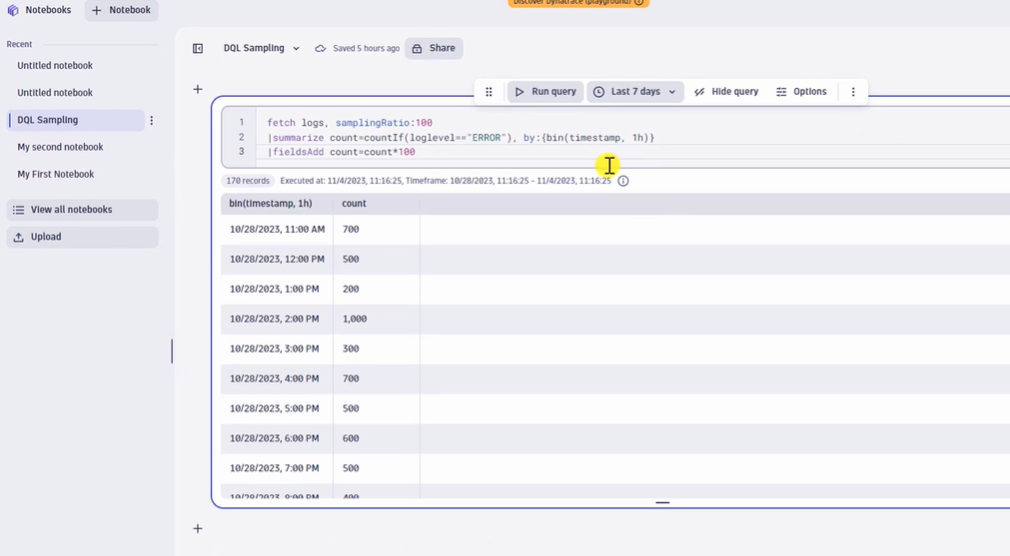
Task: Run the query
Action: (x=546, y=91)
